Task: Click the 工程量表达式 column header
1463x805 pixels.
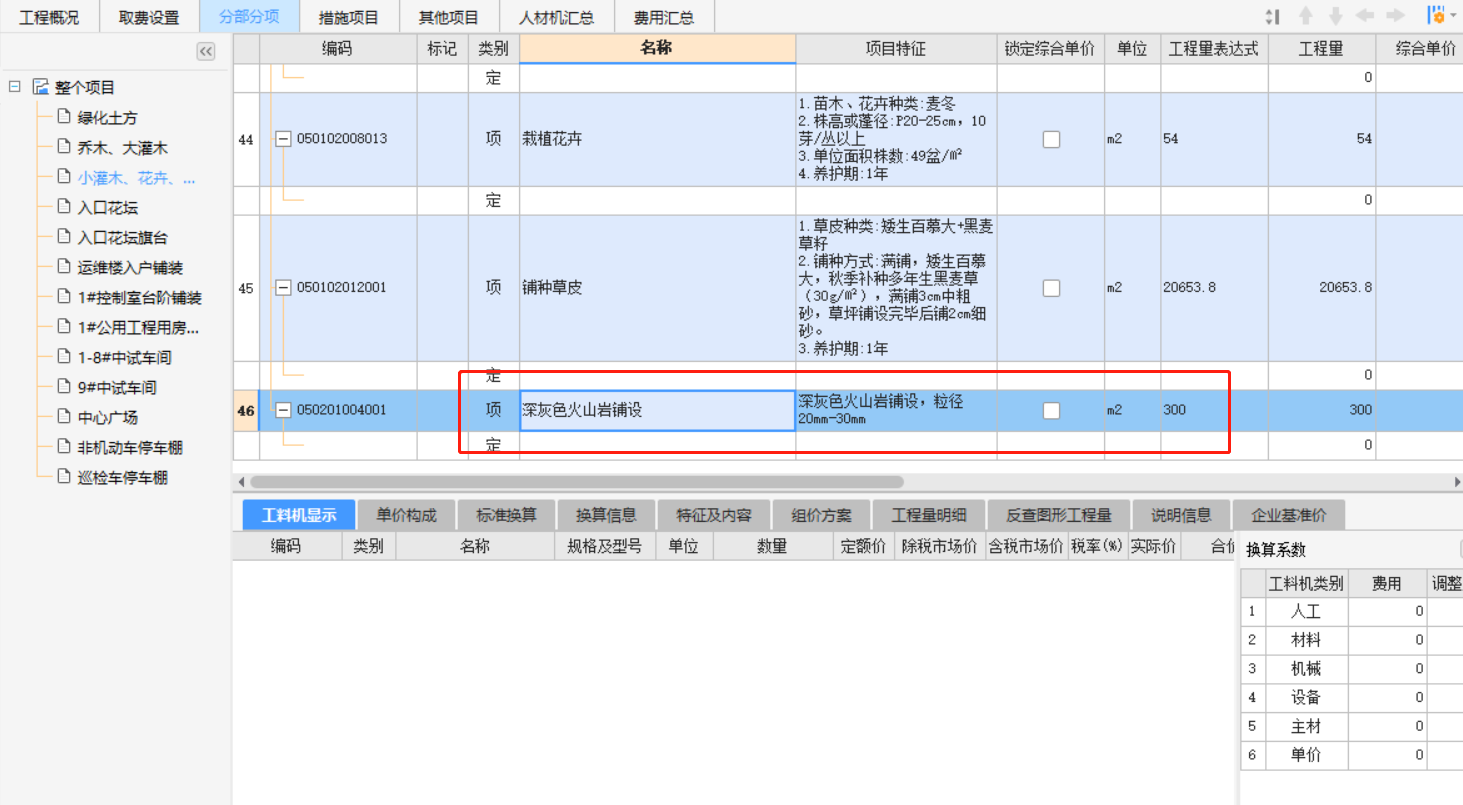Action: pyautogui.click(x=1214, y=48)
